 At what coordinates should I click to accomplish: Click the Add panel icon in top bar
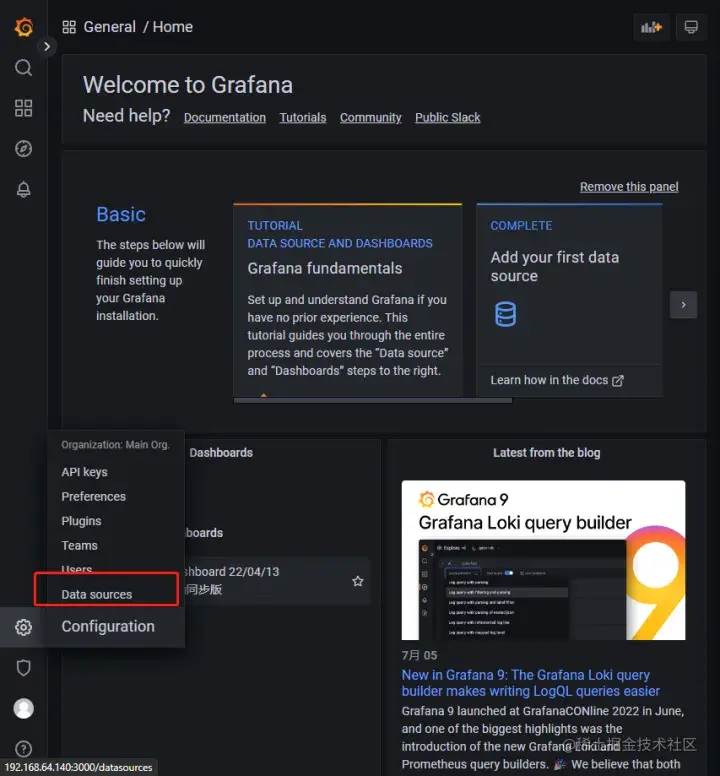pos(651,27)
